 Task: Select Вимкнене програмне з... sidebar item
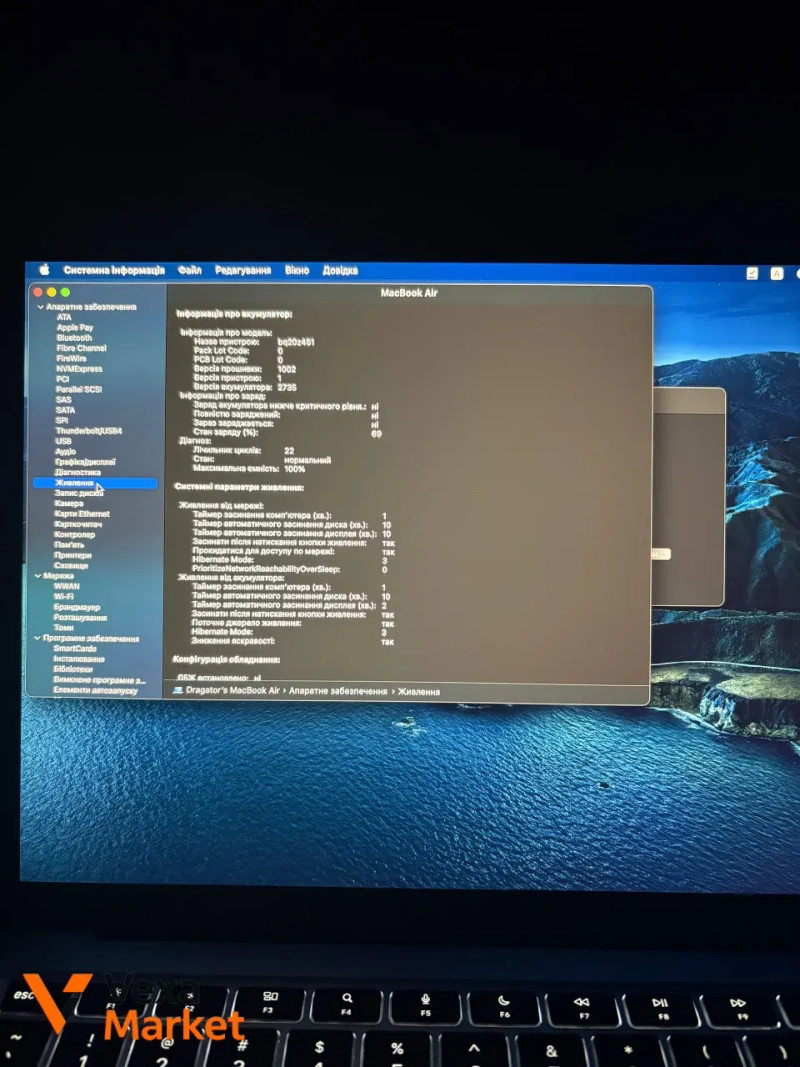tap(99, 680)
